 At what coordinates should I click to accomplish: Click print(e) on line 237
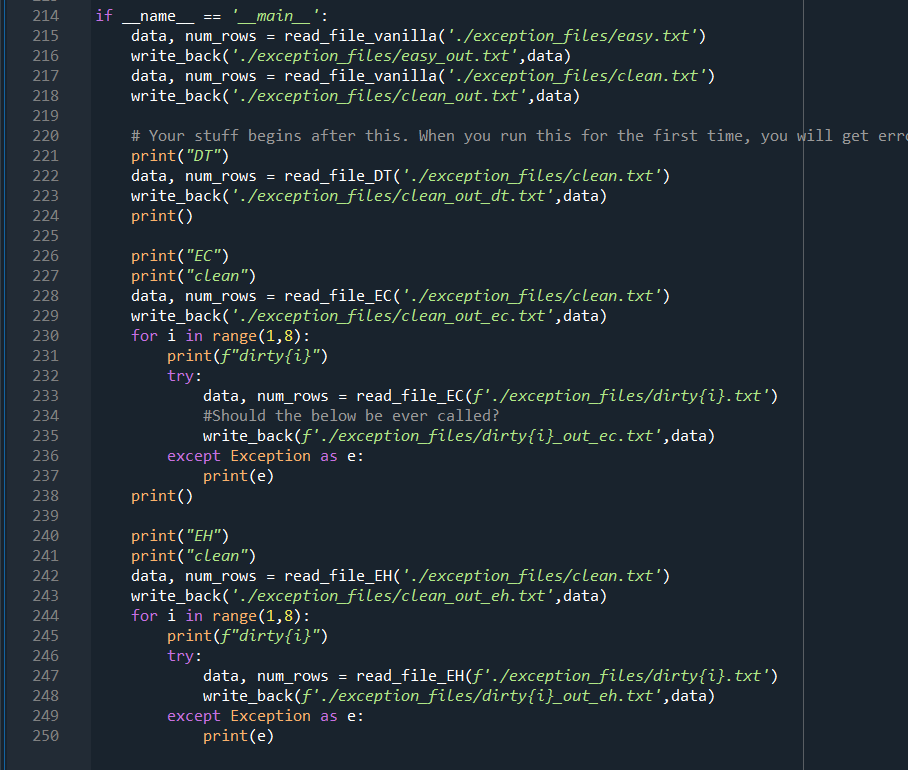coord(239,476)
